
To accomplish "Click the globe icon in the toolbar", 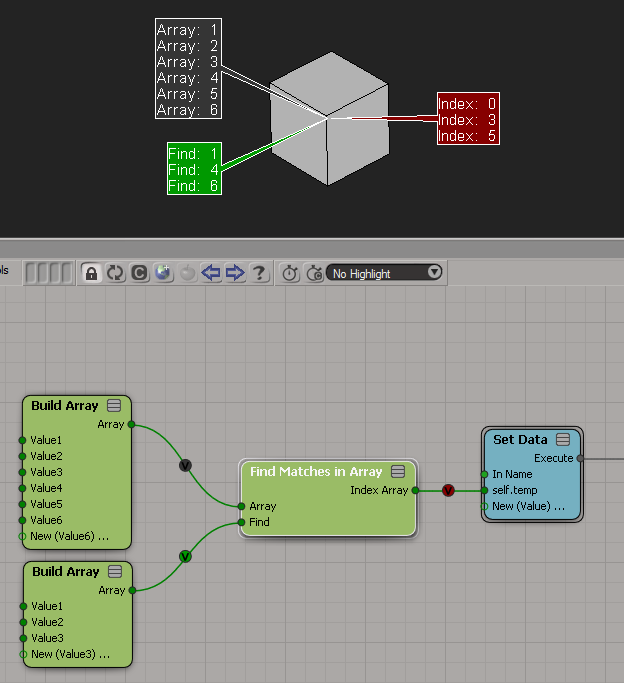I will pyautogui.click(x=164, y=273).
